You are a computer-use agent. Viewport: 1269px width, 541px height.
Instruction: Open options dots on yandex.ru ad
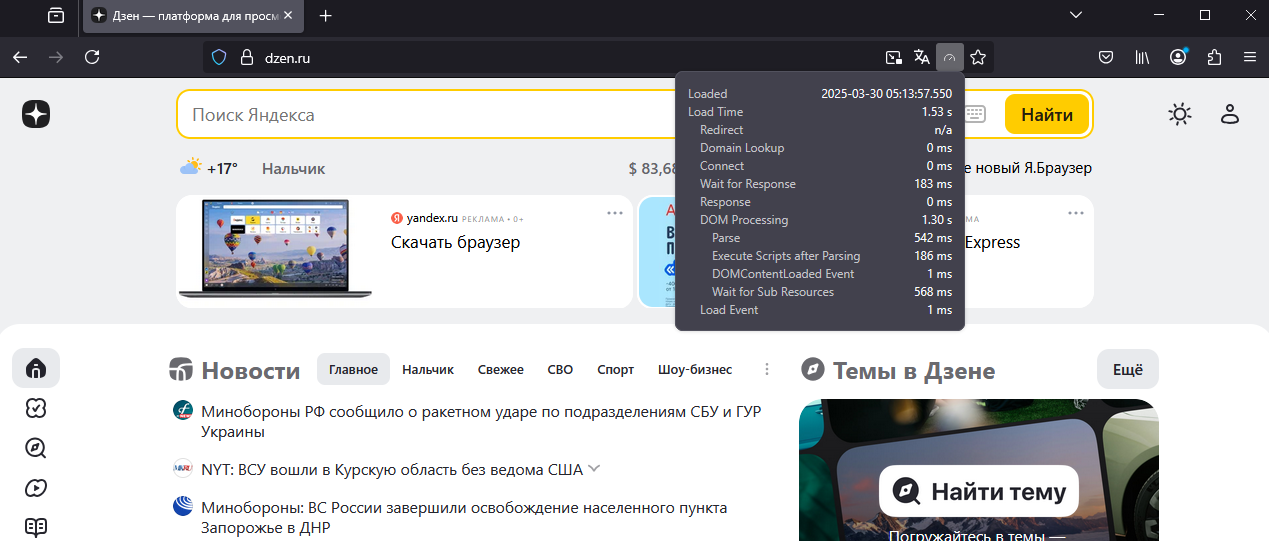pyautogui.click(x=615, y=213)
